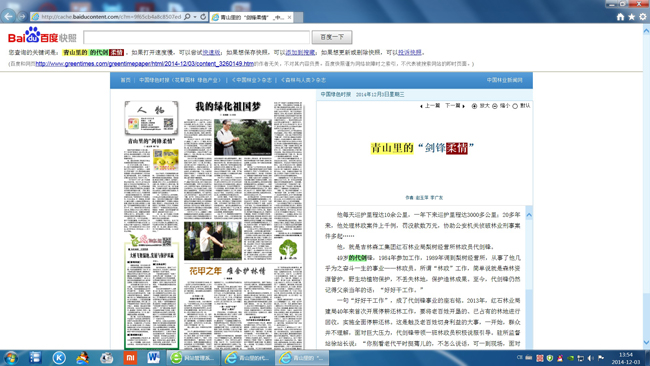
Task: Click the green shield icon in system tray
Action: pyautogui.click(x=550, y=358)
